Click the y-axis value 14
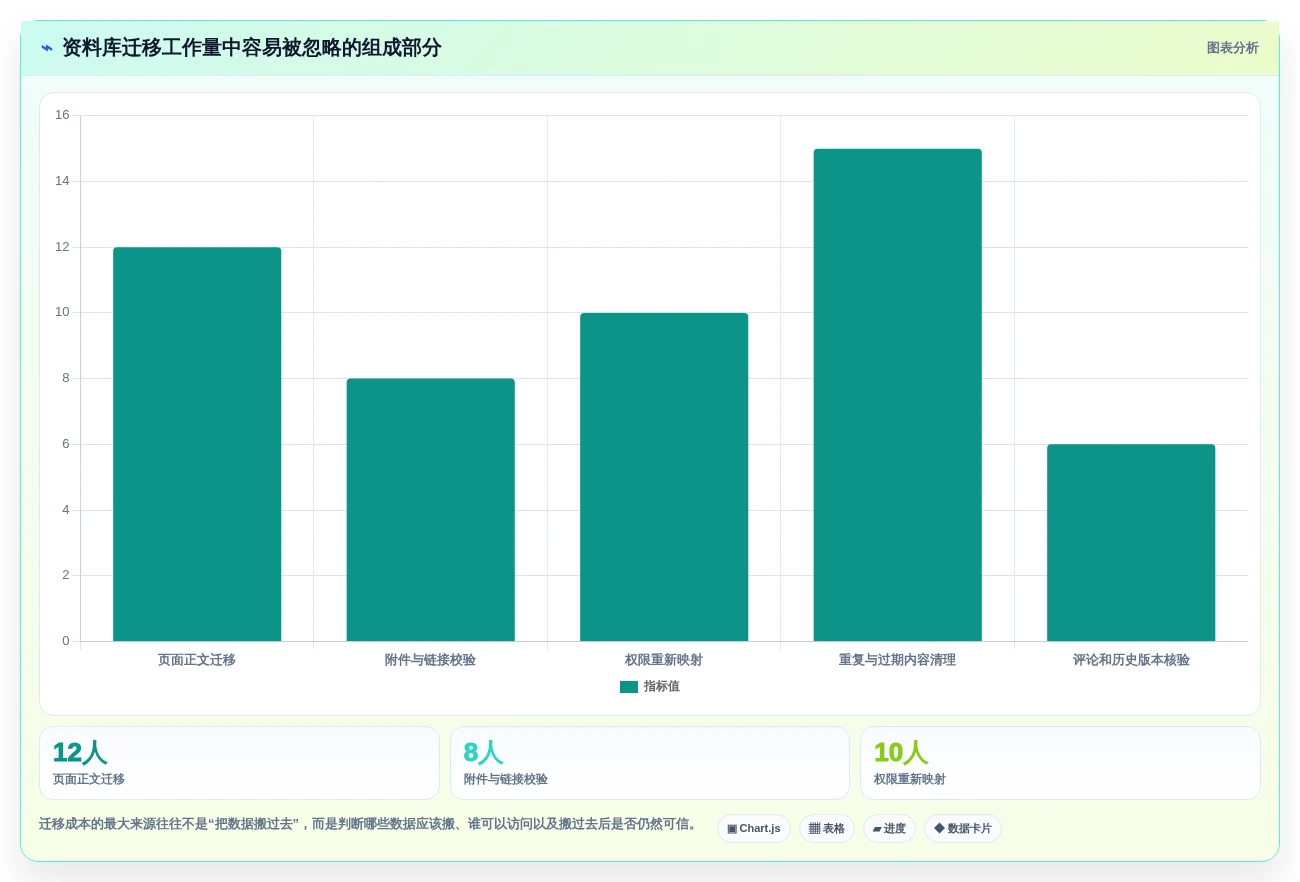 62,181
